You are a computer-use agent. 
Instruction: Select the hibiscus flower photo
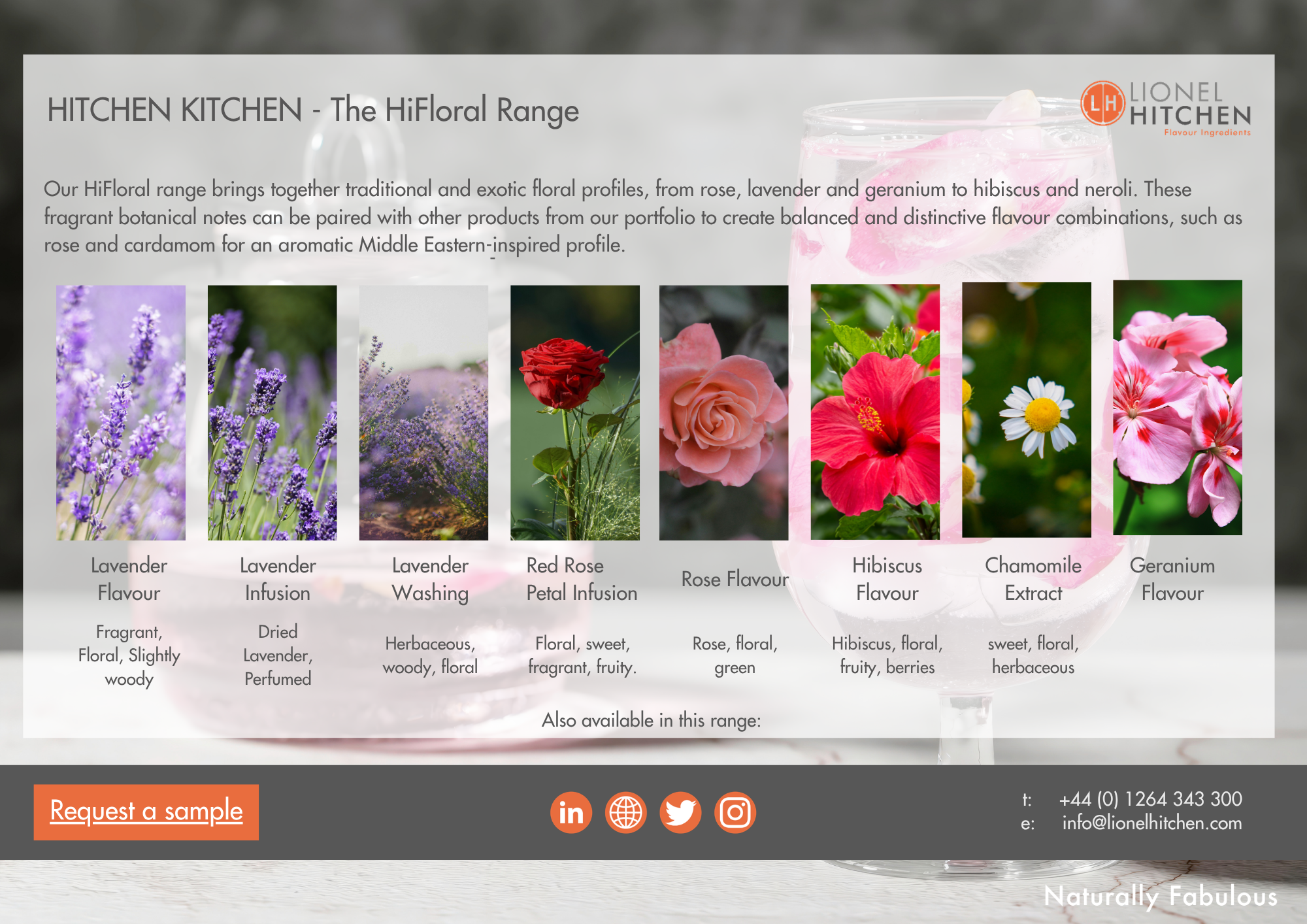click(875, 412)
